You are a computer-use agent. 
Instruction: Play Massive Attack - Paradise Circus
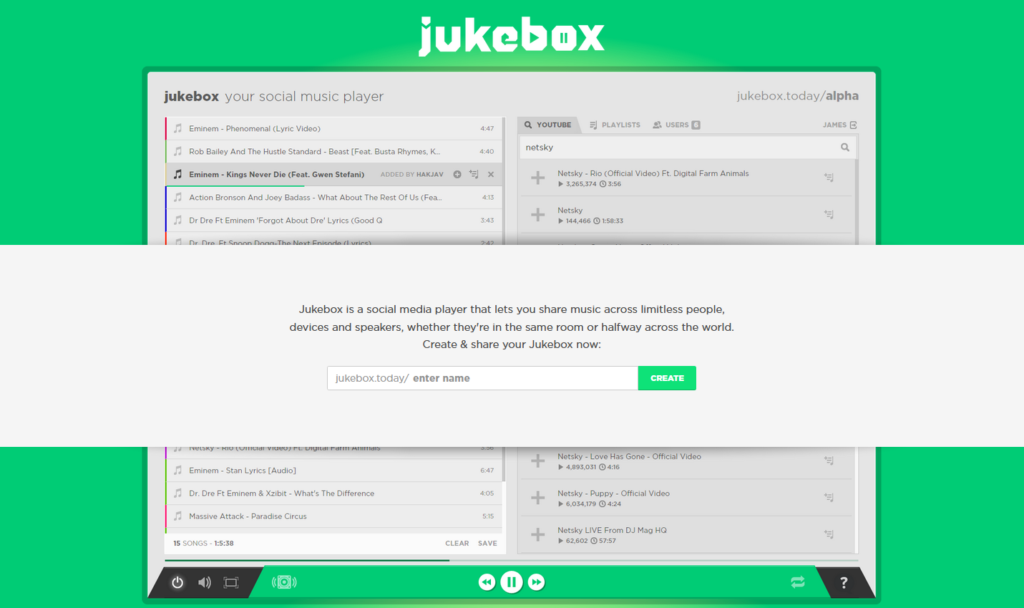(334, 516)
